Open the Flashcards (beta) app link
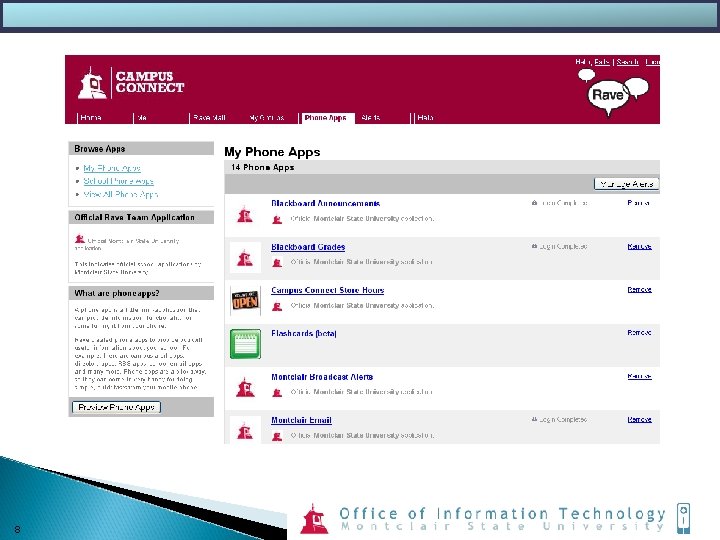 304,333
